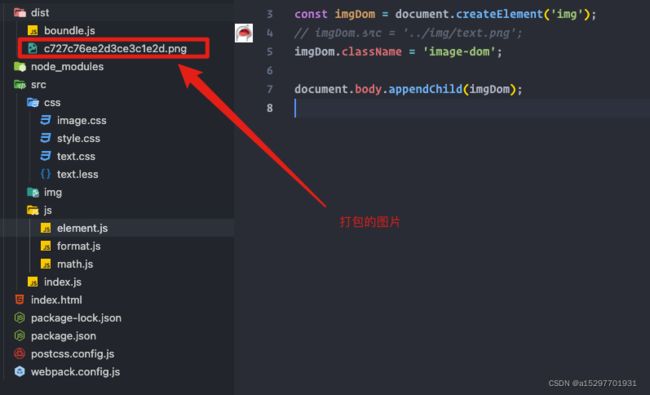650x395 pixels.
Task: Collapse the js folder
Action: [x=48, y=210]
